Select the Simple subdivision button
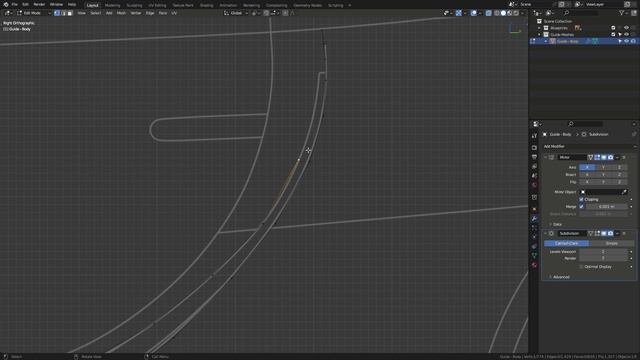Screen dimensions: 640x360 click(611, 243)
